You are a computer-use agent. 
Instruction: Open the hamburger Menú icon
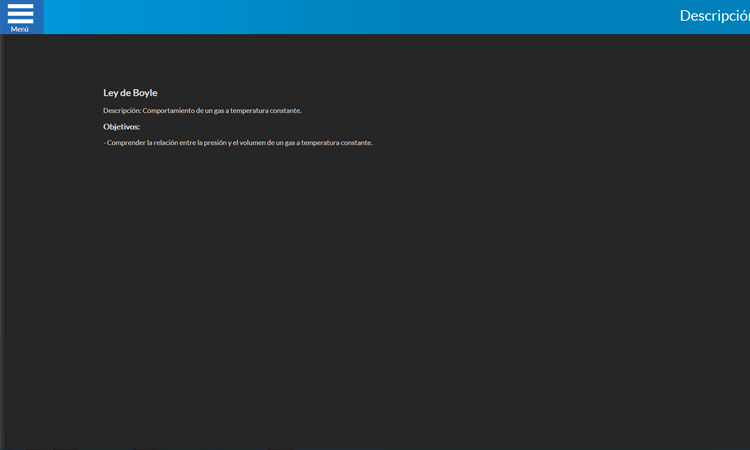[x=20, y=15]
